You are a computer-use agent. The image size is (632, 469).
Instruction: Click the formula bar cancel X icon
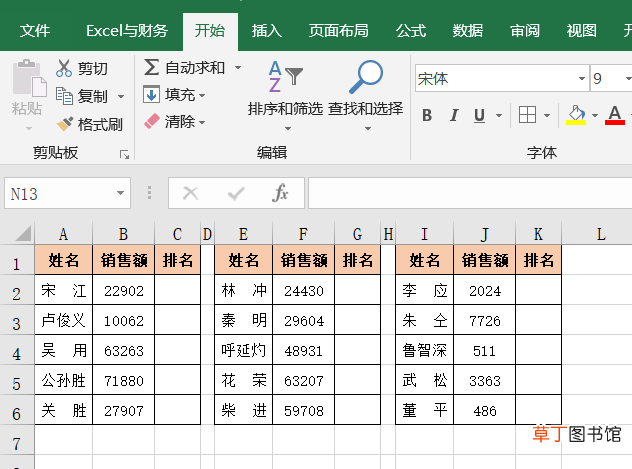pyautogui.click(x=190, y=193)
